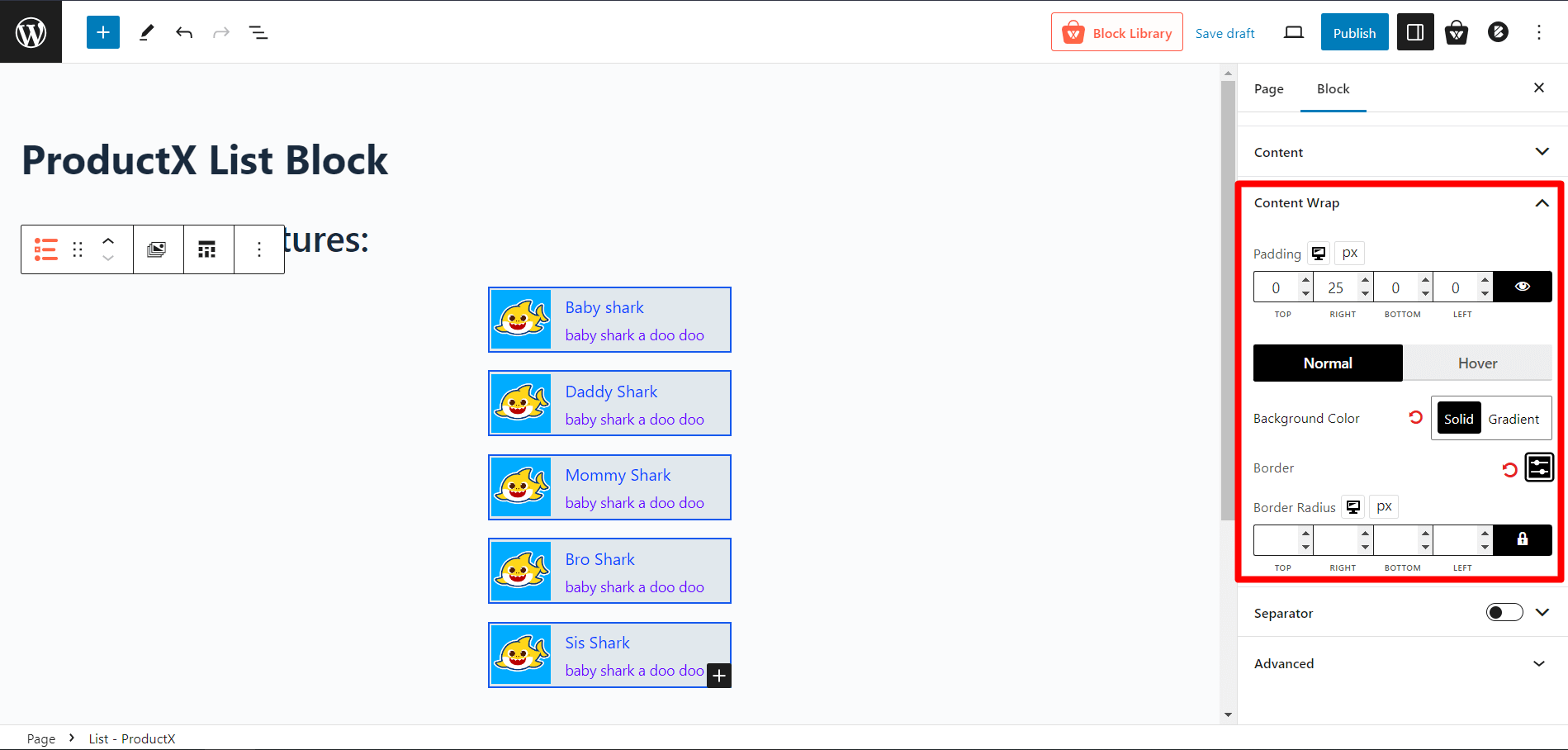Open the Border settings sliders icon
This screenshot has width=1568, height=750.
(1539, 468)
